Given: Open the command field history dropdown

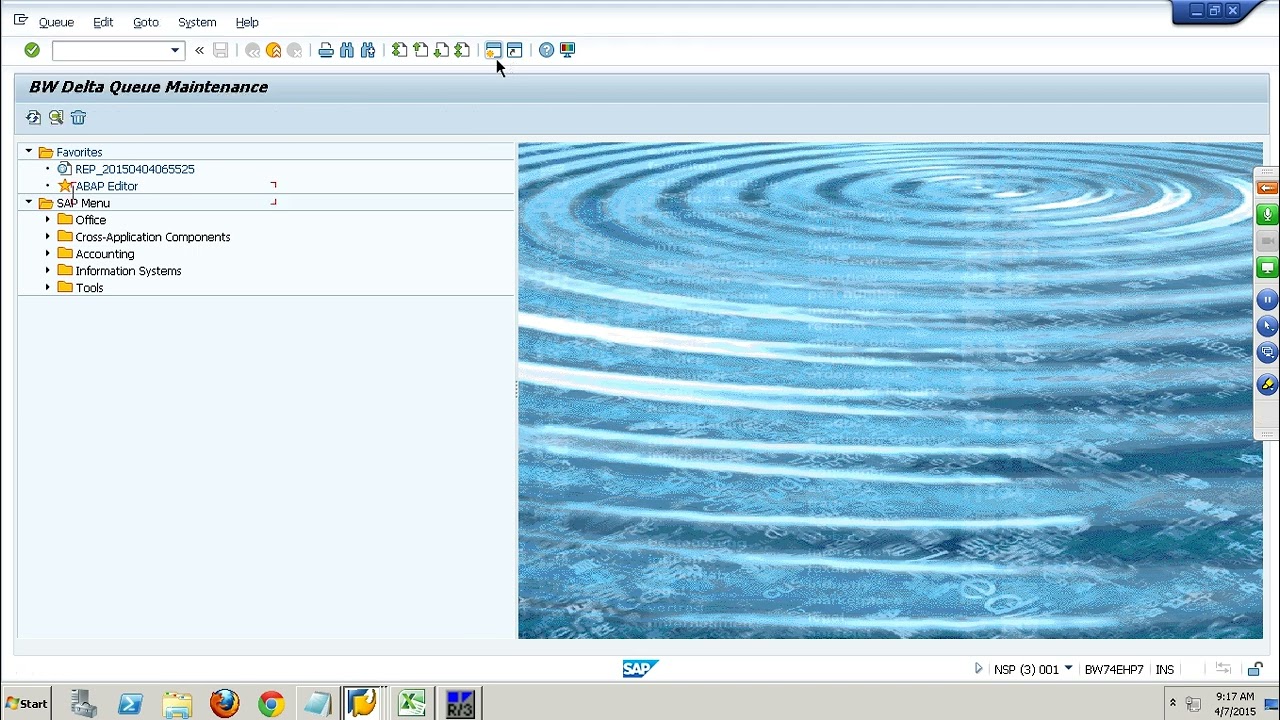Looking at the screenshot, I should coord(175,50).
